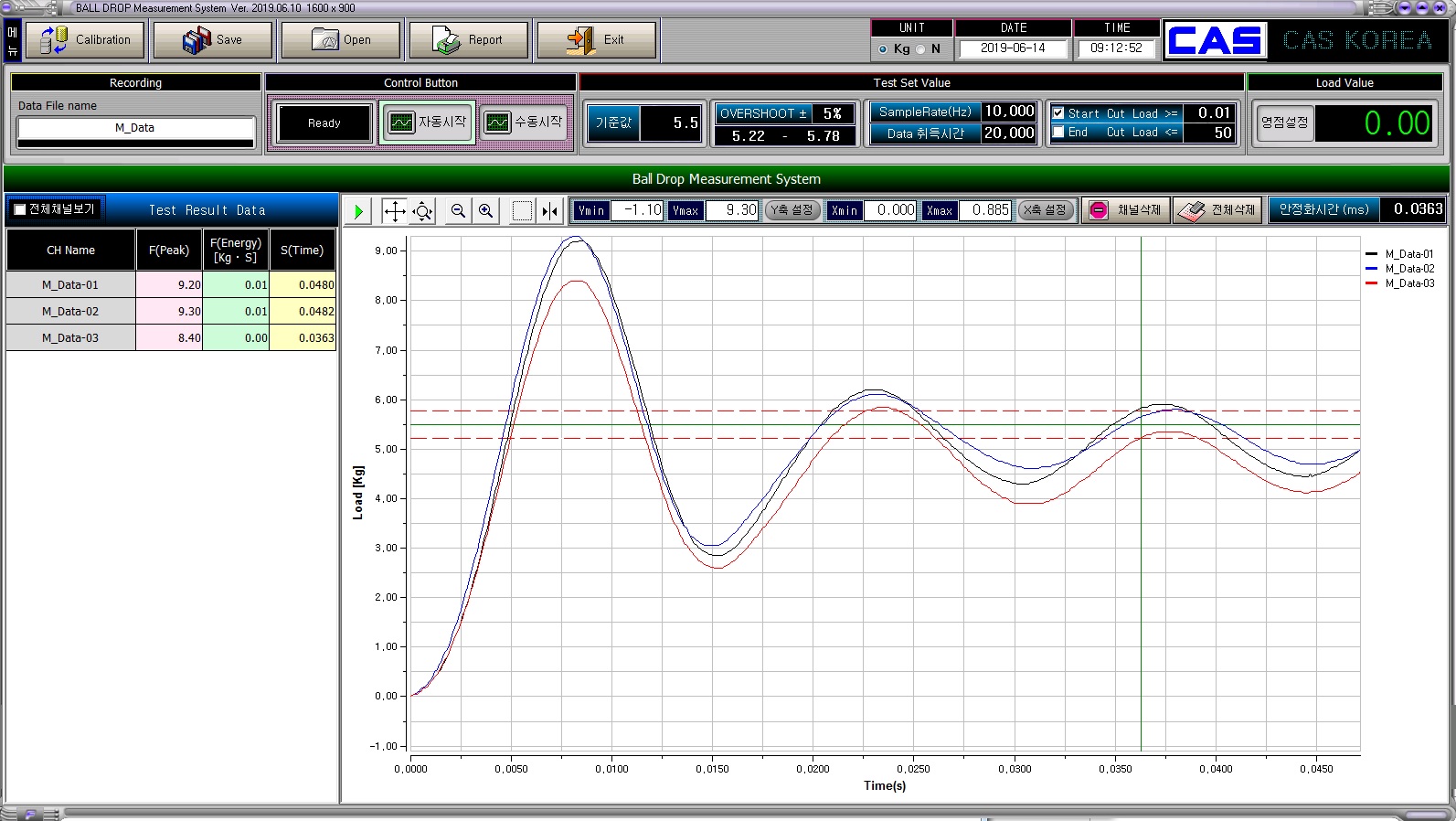Image resolution: width=1456 pixels, height=821 pixels.
Task: Start automatic measurement (자동시작)
Action: (428, 123)
